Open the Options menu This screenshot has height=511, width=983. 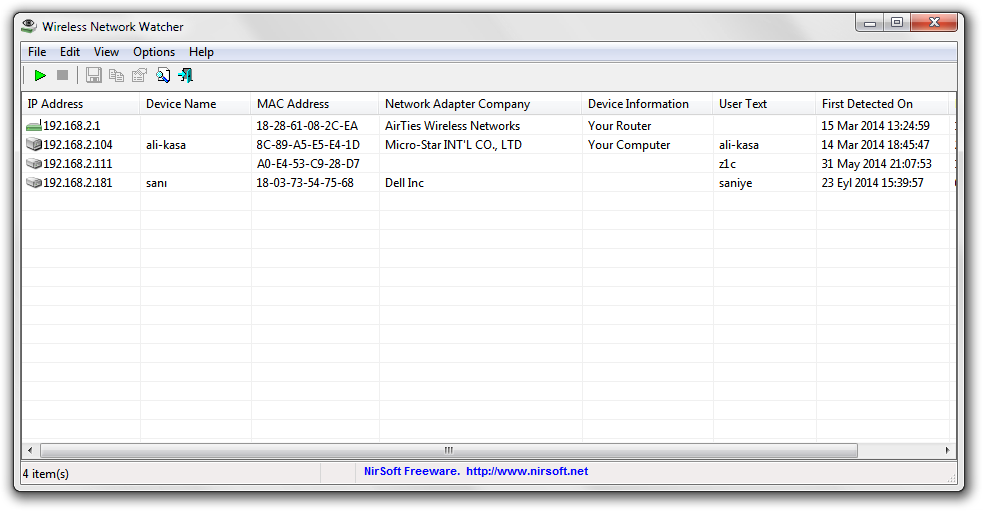click(154, 52)
